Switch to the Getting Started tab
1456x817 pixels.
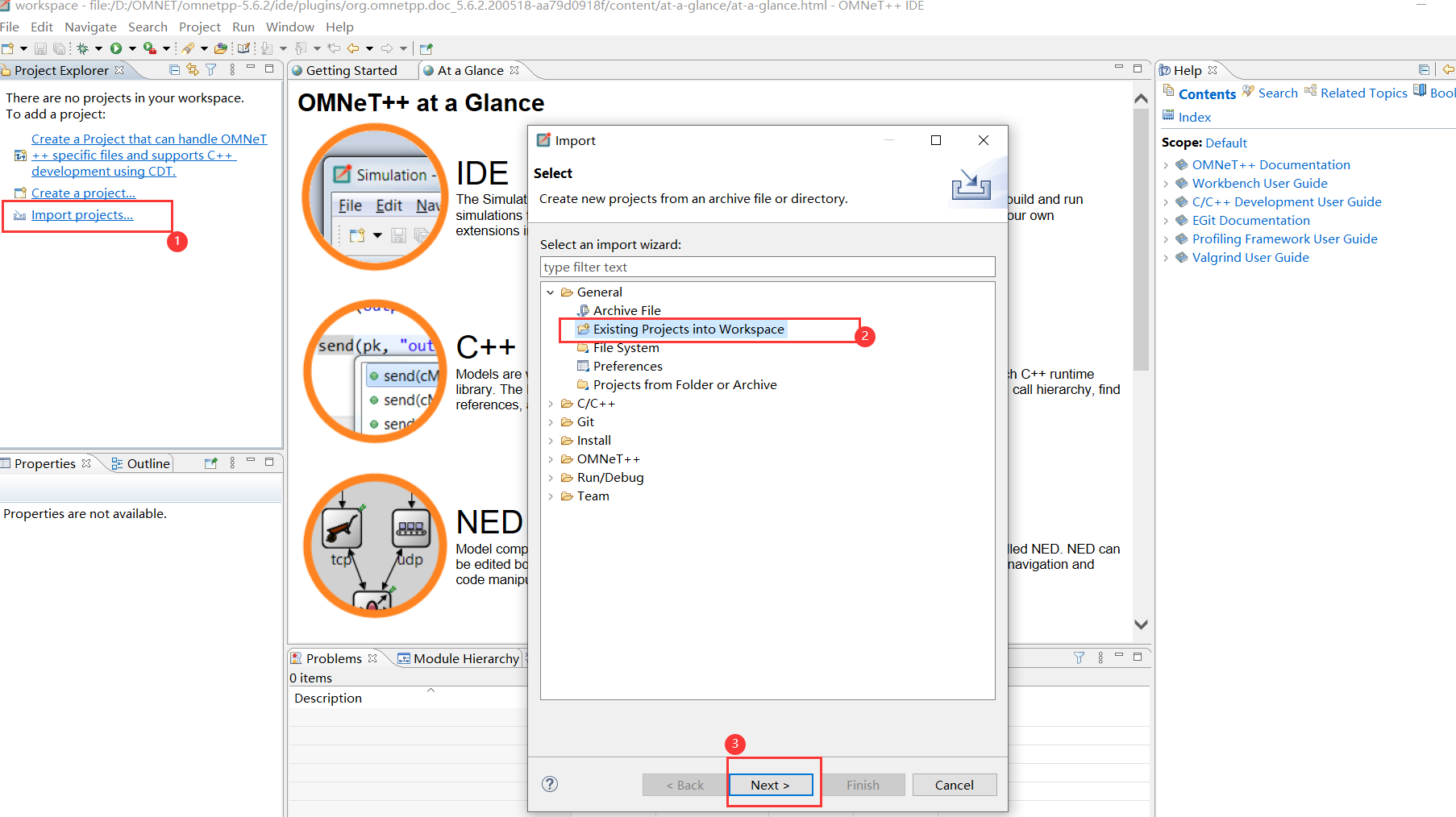point(351,70)
